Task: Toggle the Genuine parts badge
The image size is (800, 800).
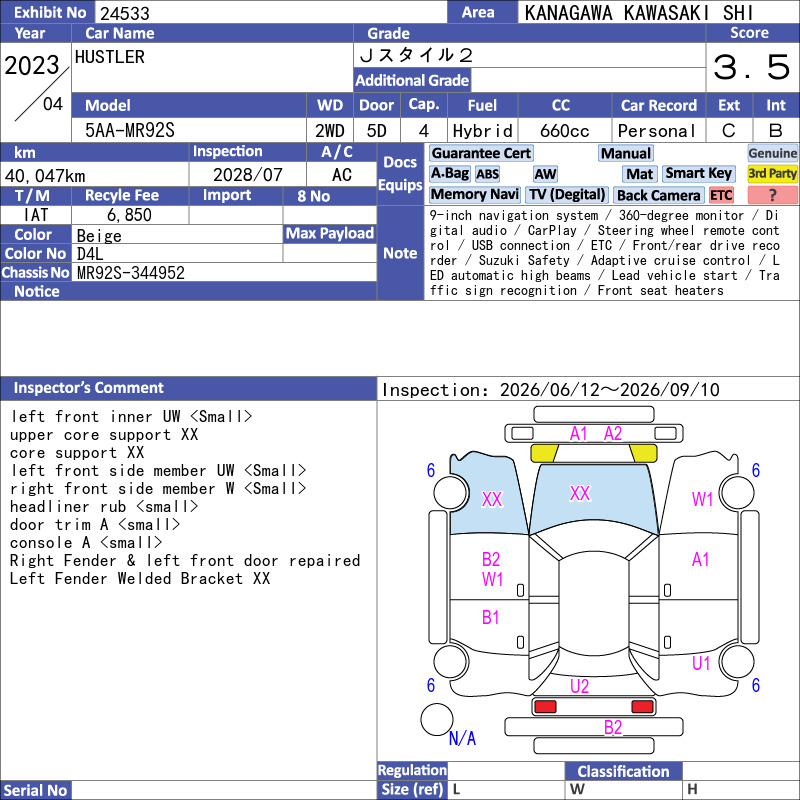Action: coord(772,153)
